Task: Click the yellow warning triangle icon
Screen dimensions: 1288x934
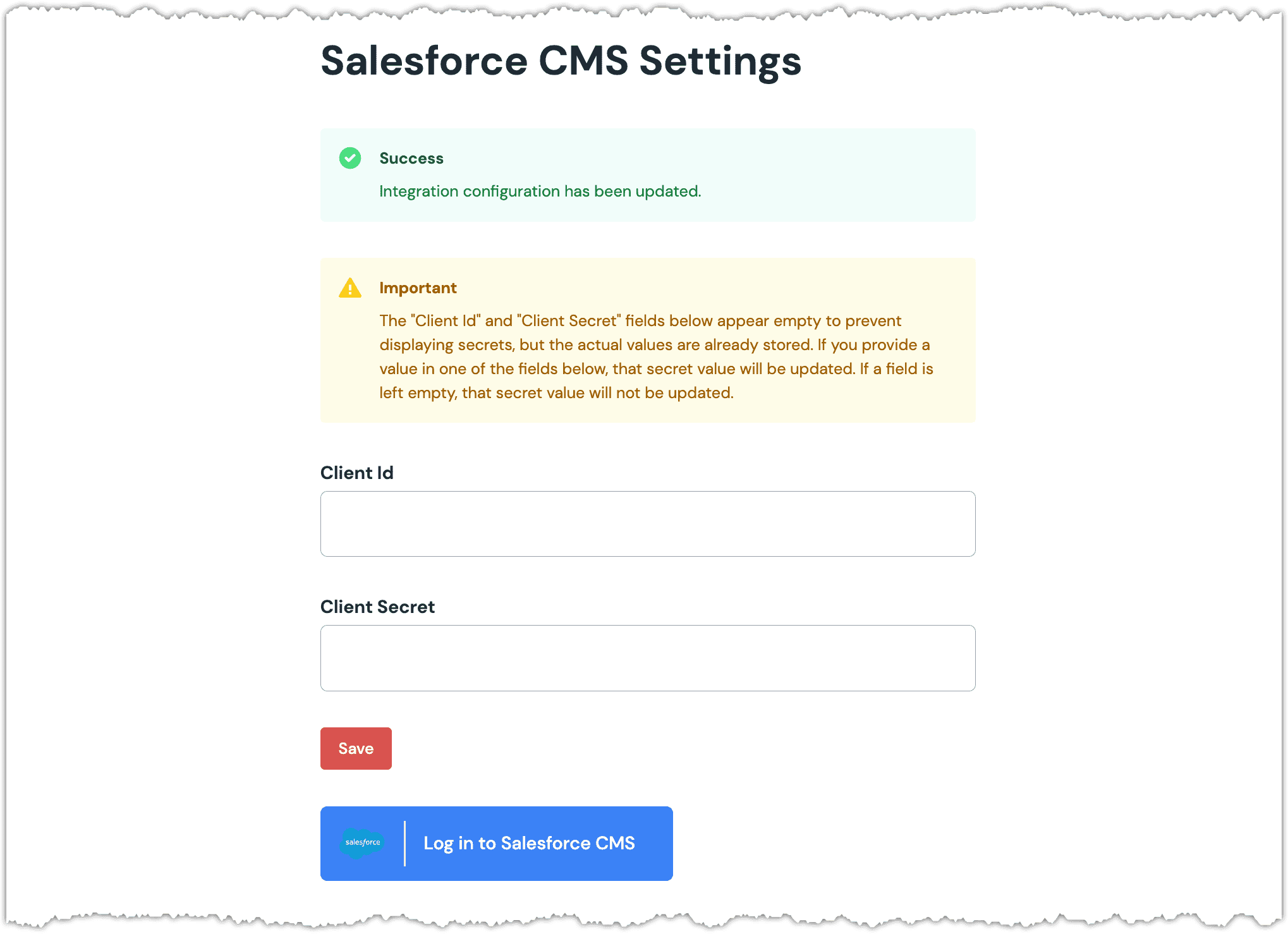Action: click(350, 287)
